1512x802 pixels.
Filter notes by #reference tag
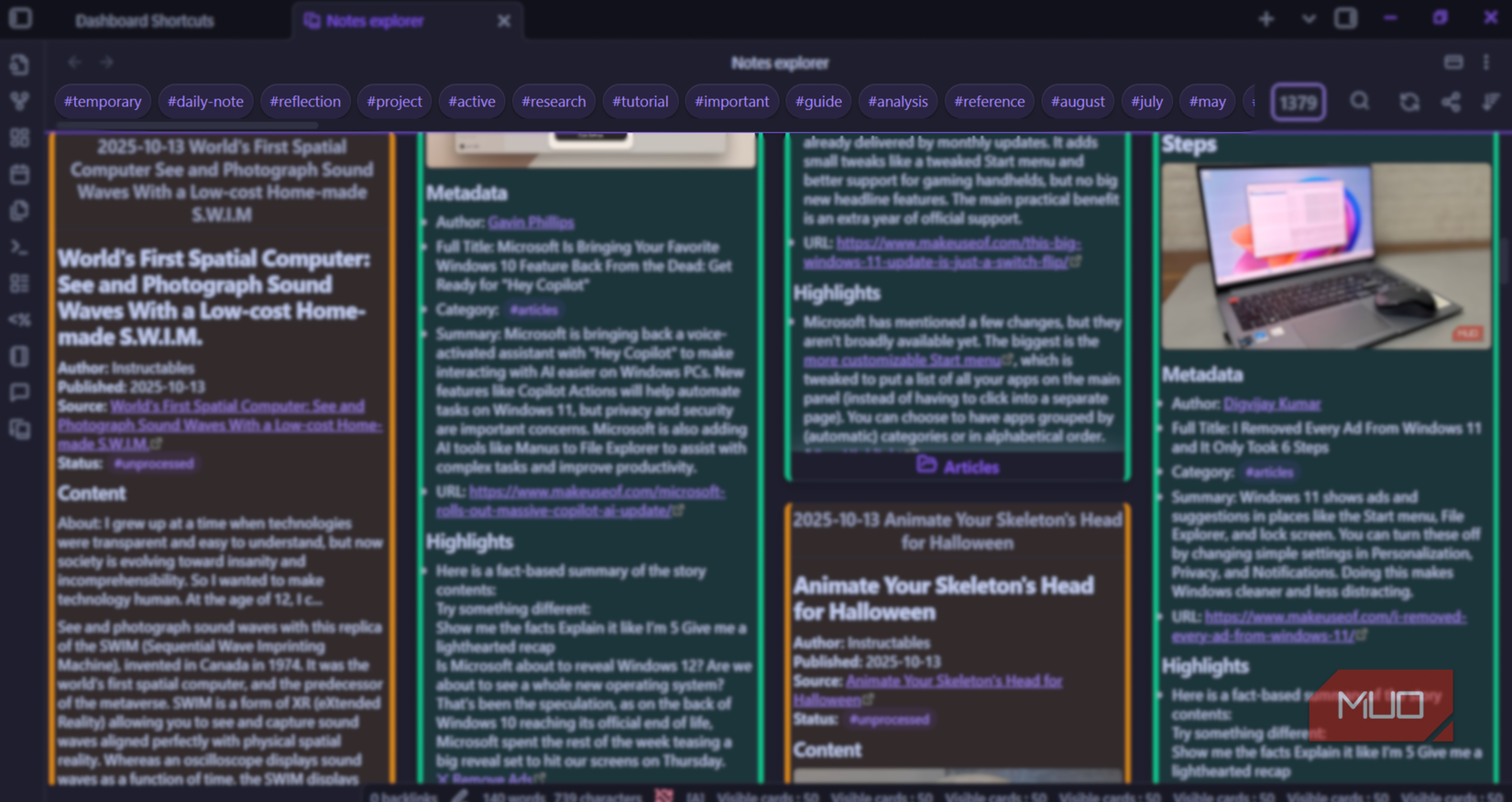[x=990, y=102]
